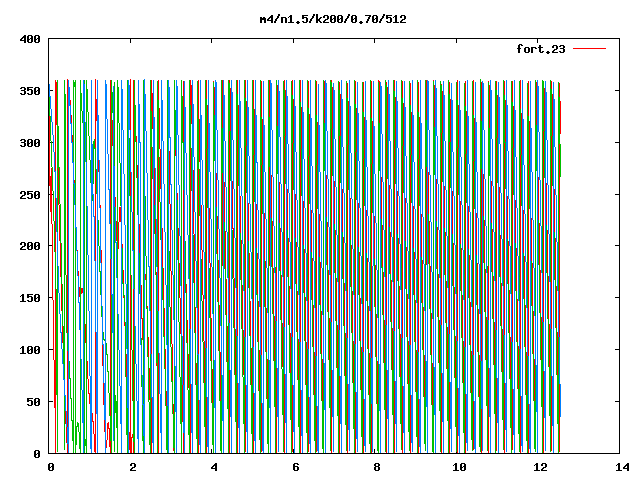Click y-axis label 350
The height and width of the screenshot is (480, 640).
point(30,91)
